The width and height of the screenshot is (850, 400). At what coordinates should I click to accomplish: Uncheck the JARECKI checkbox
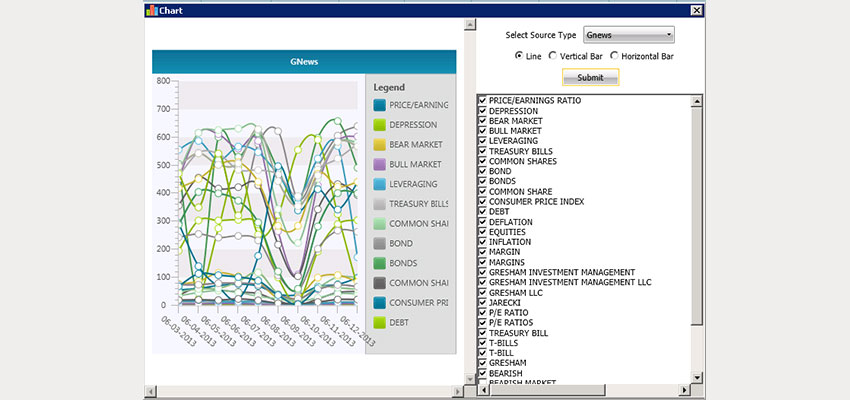[x=482, y=303]
